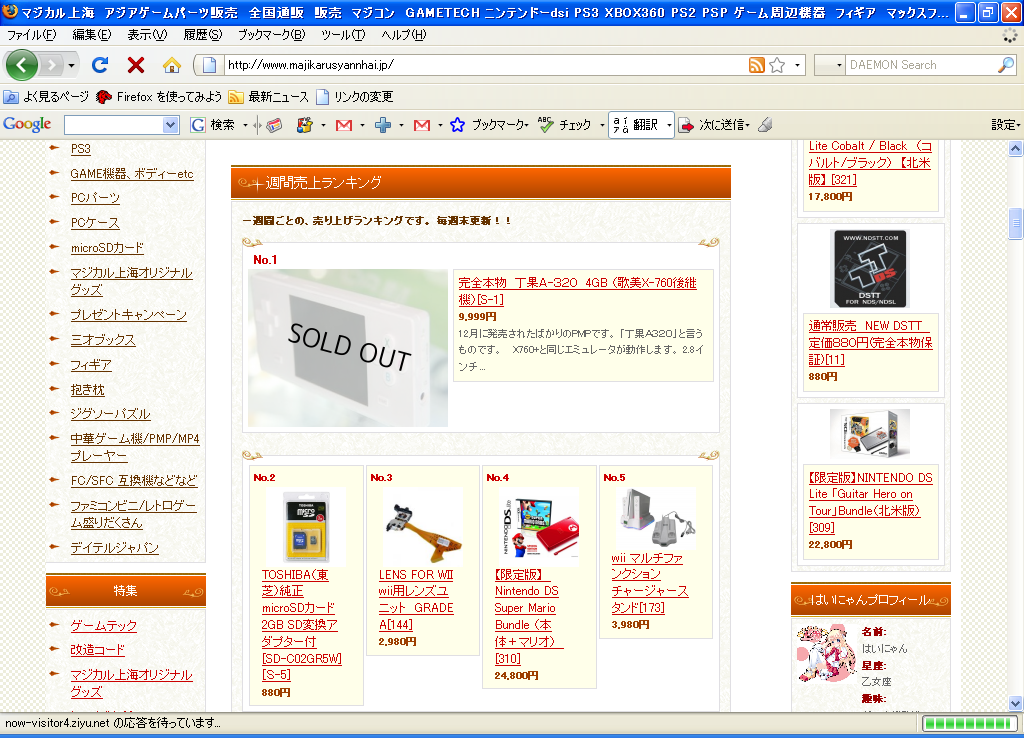Go to the home page via house icon
The height and width of the screenshot is (738, 1024).
[172, 65]
